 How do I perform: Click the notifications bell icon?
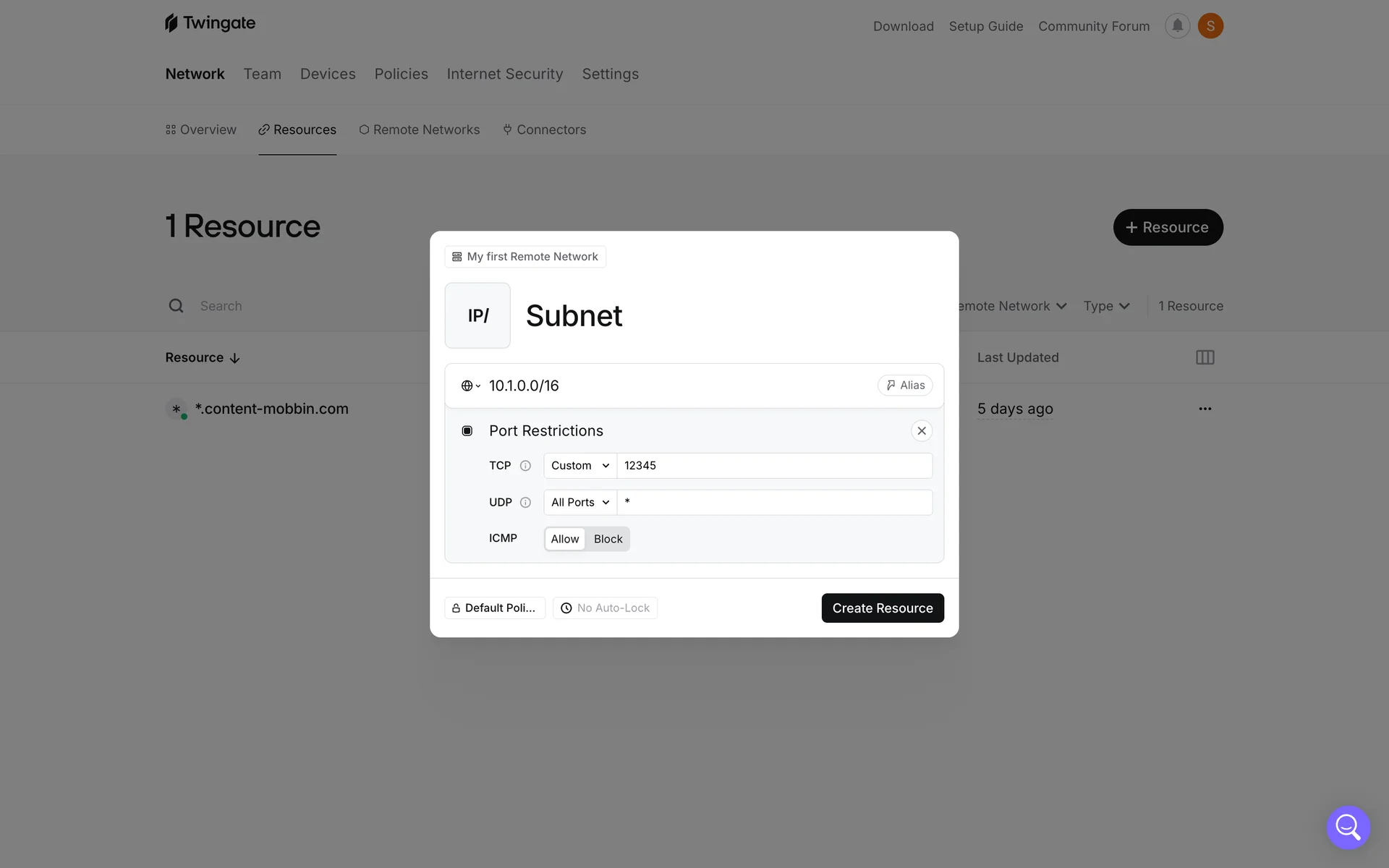pos(1177,26)
